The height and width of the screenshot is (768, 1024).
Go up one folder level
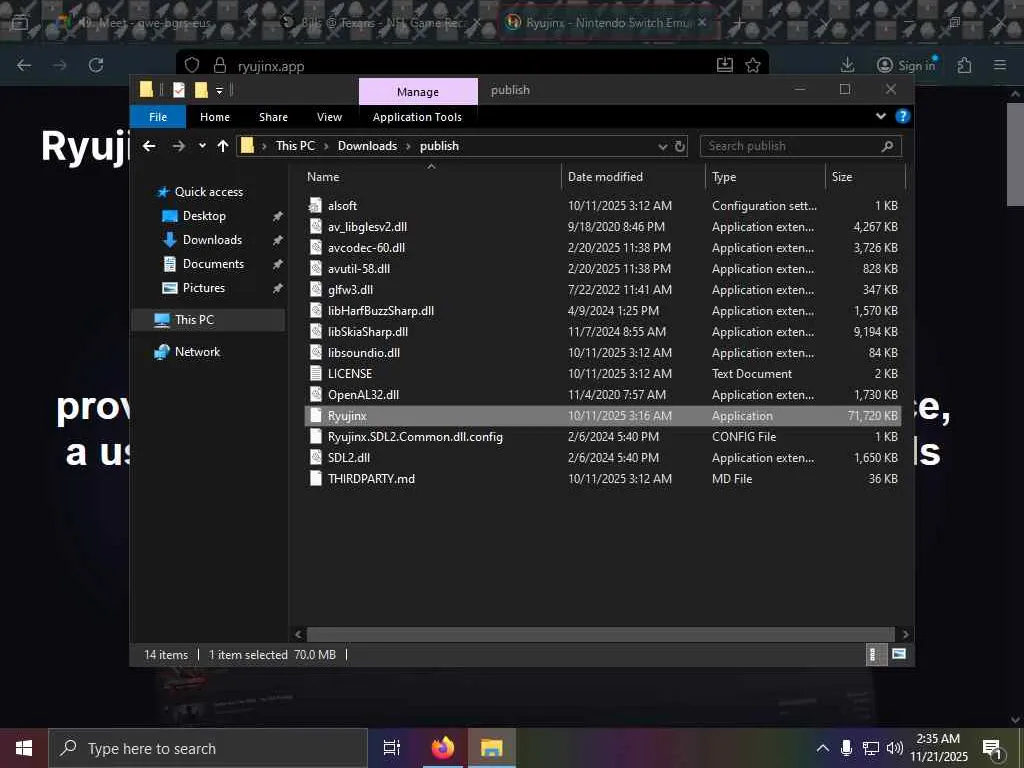point(223,146)
